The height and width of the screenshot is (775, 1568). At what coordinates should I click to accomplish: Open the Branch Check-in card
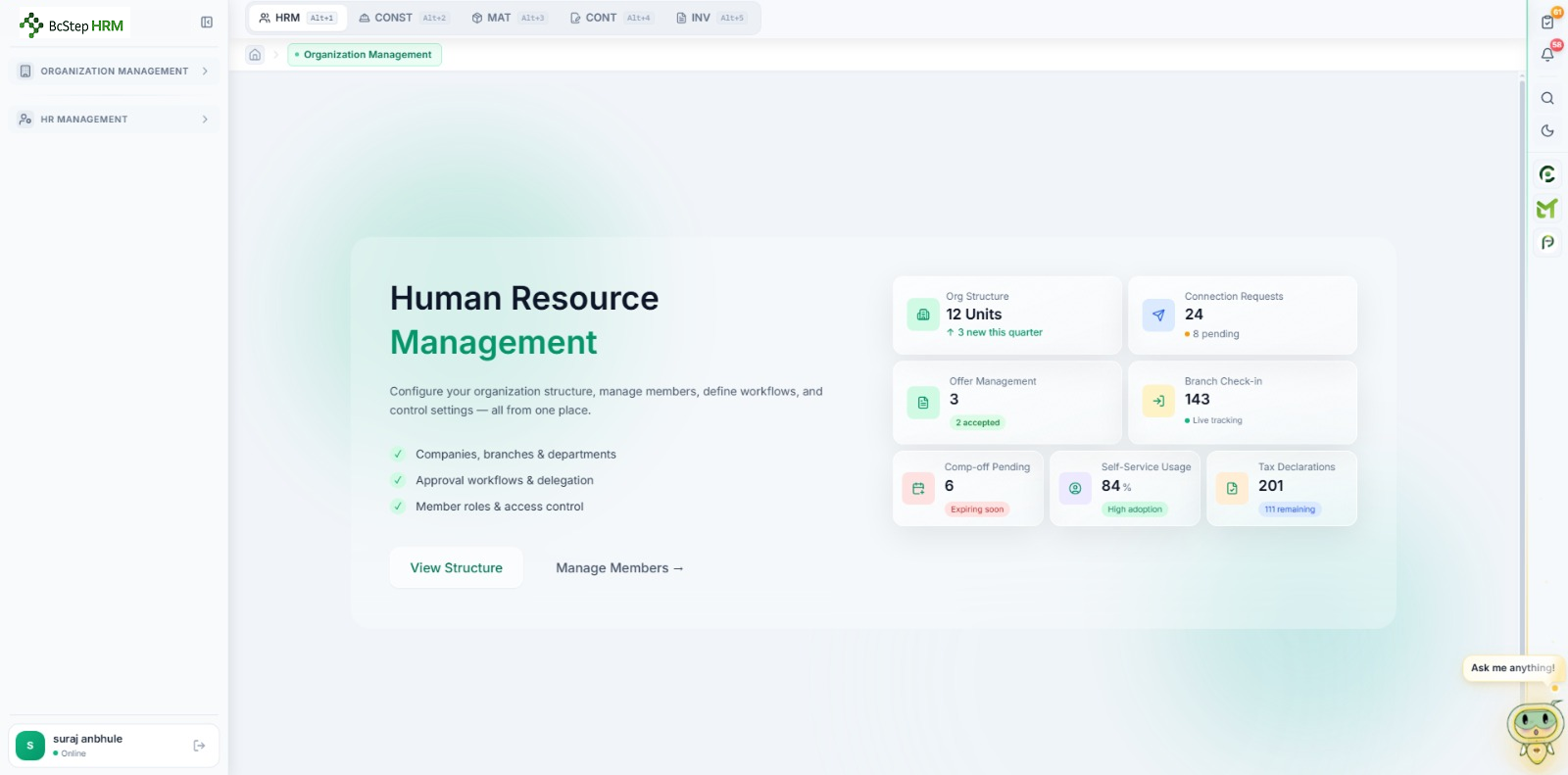(1243, 403)
